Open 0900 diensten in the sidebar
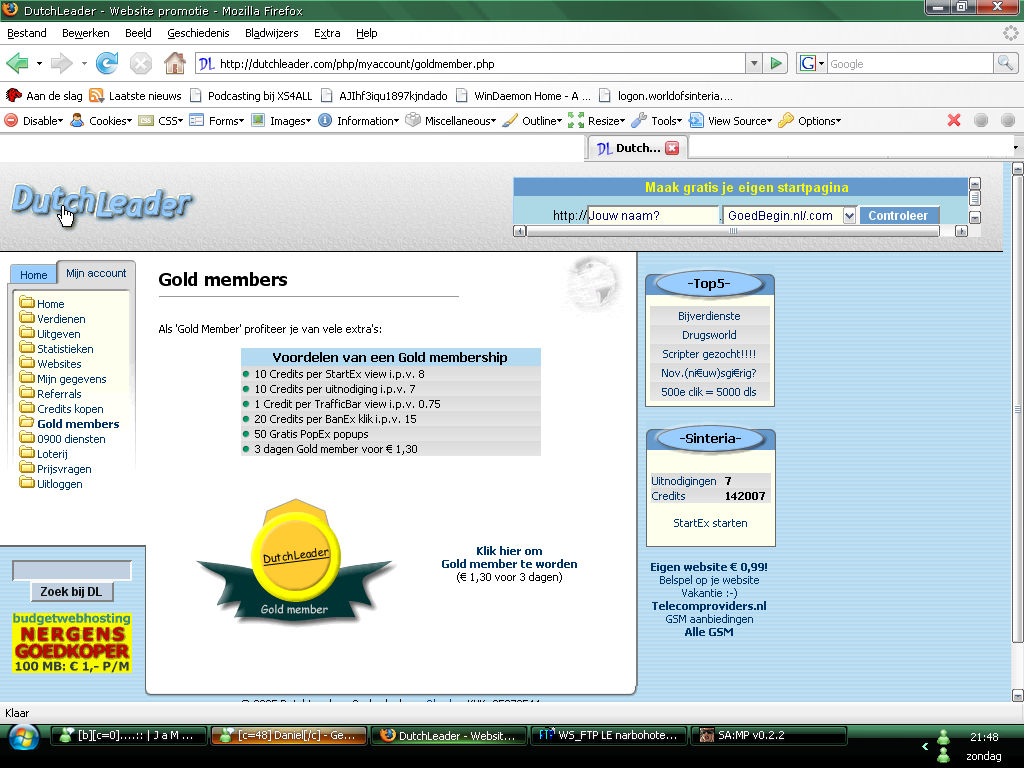 pyautogui.click(x=71, y=439)
